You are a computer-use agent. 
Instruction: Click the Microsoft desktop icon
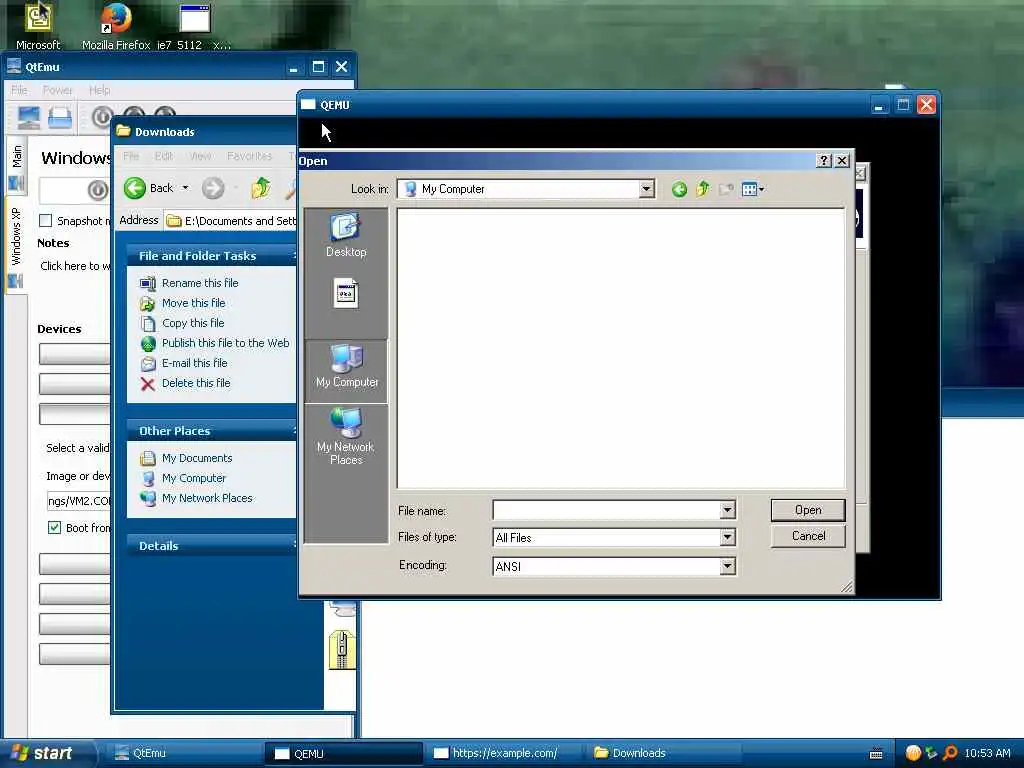coord(38,26)
